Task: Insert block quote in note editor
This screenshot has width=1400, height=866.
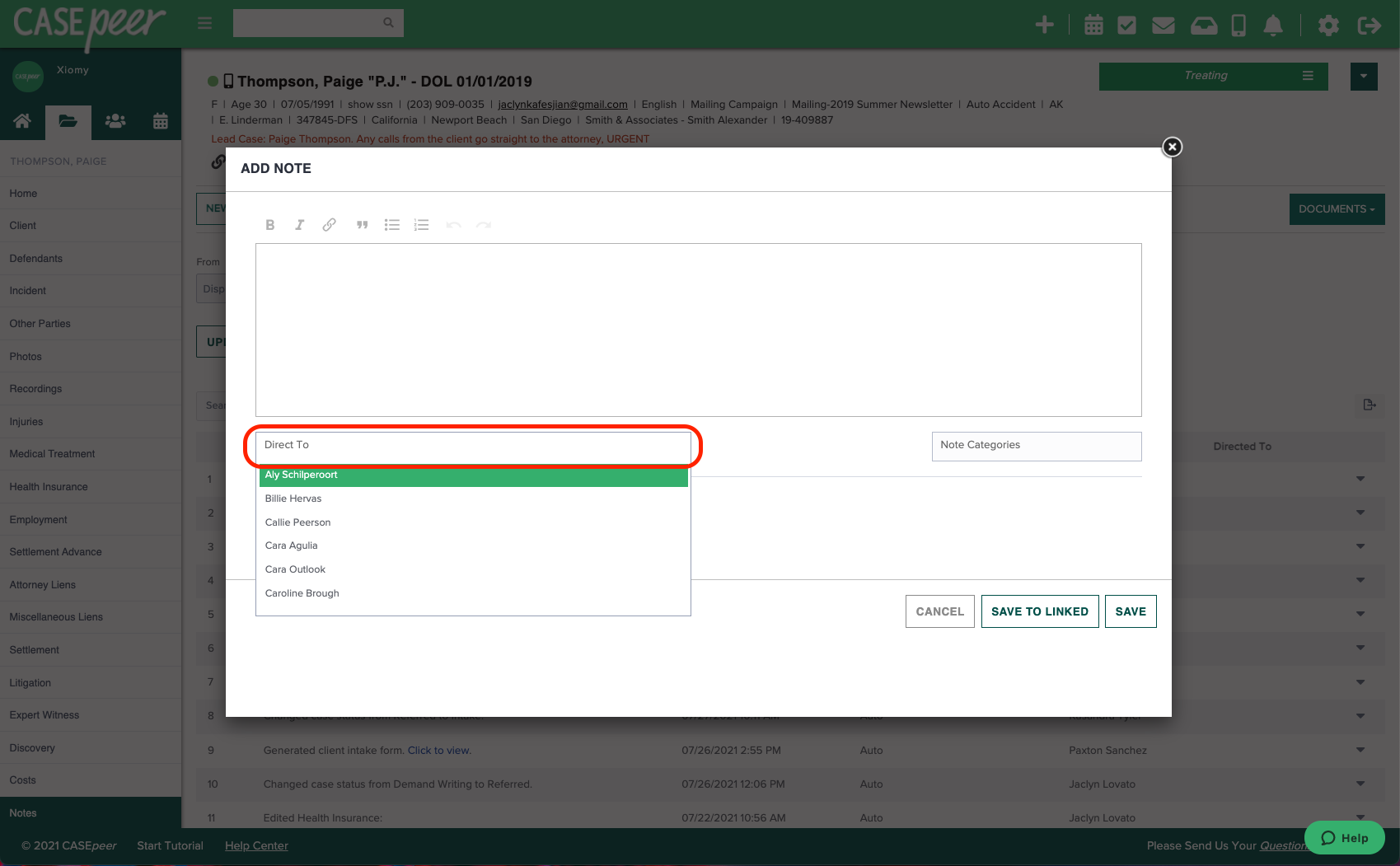Action: click(362, 225)
